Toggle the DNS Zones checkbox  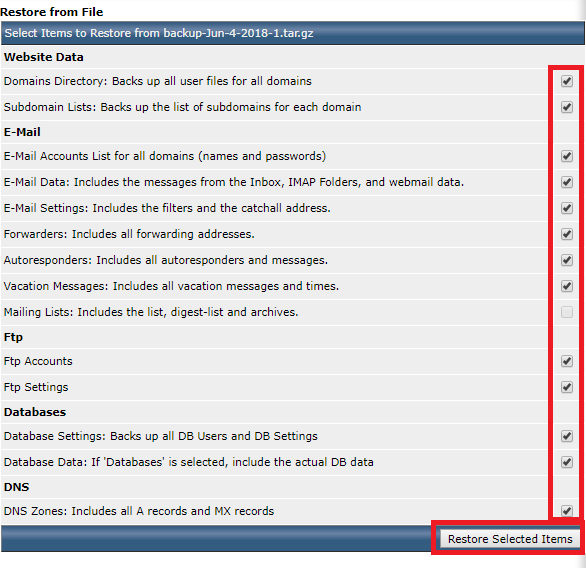click(567, 511)
